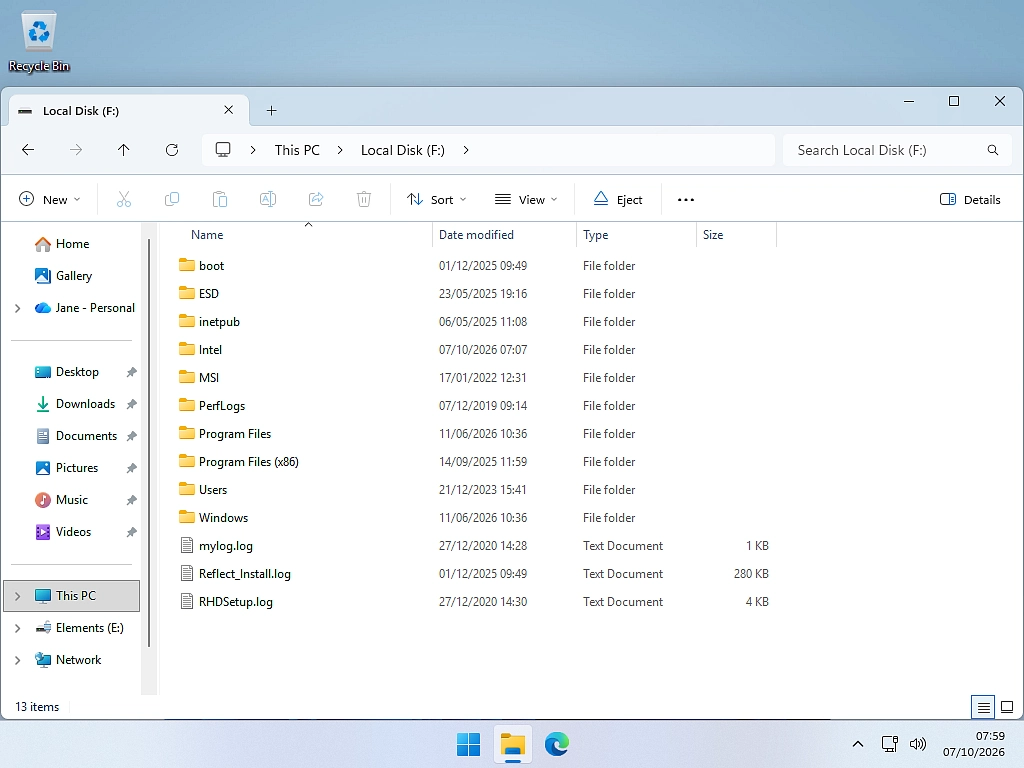Select the inetpub folder
This screenshot has height=768, width=1024.
(x=219, y=322)
